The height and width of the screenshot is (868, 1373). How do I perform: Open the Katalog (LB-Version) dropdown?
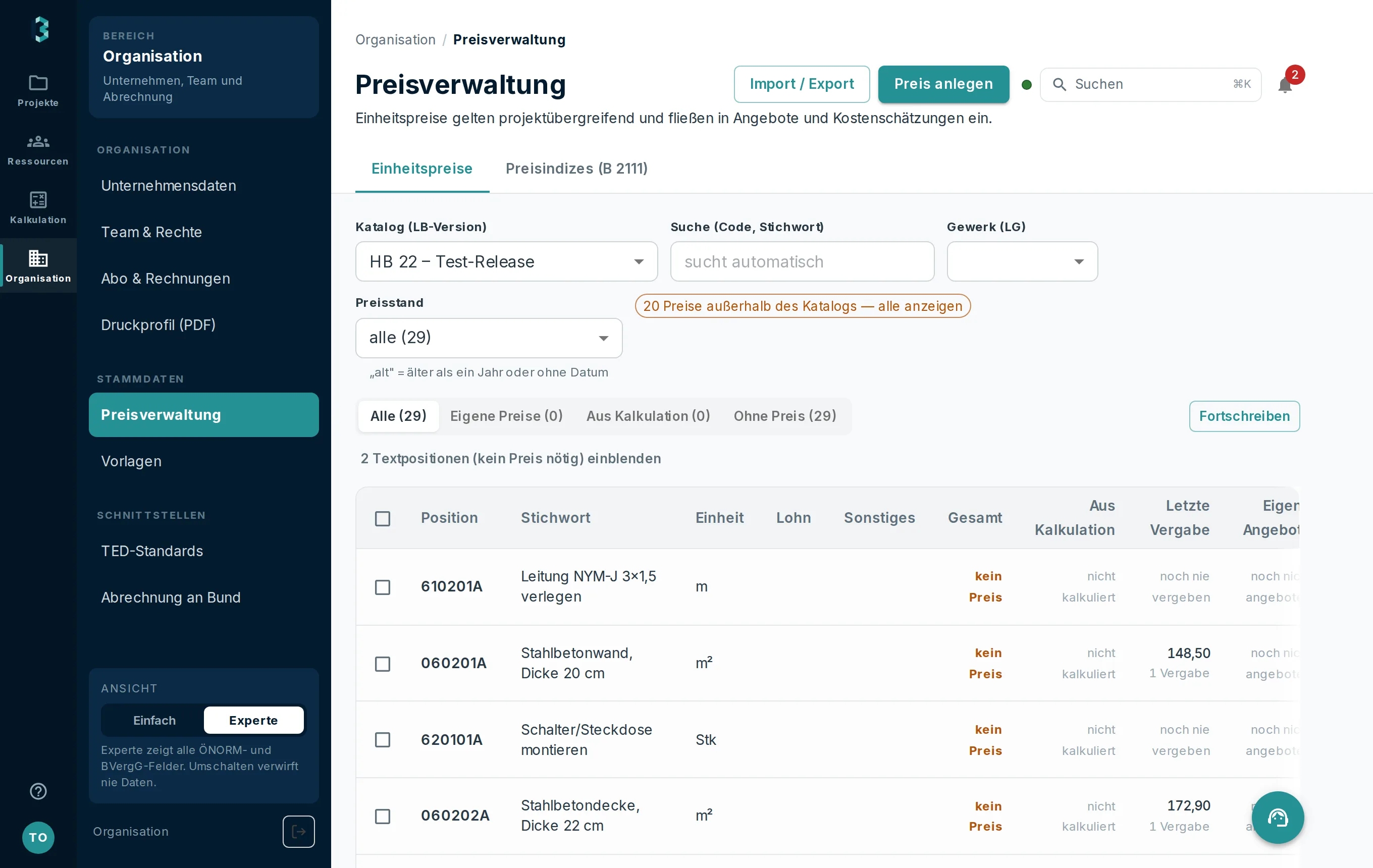click(506, 261)
